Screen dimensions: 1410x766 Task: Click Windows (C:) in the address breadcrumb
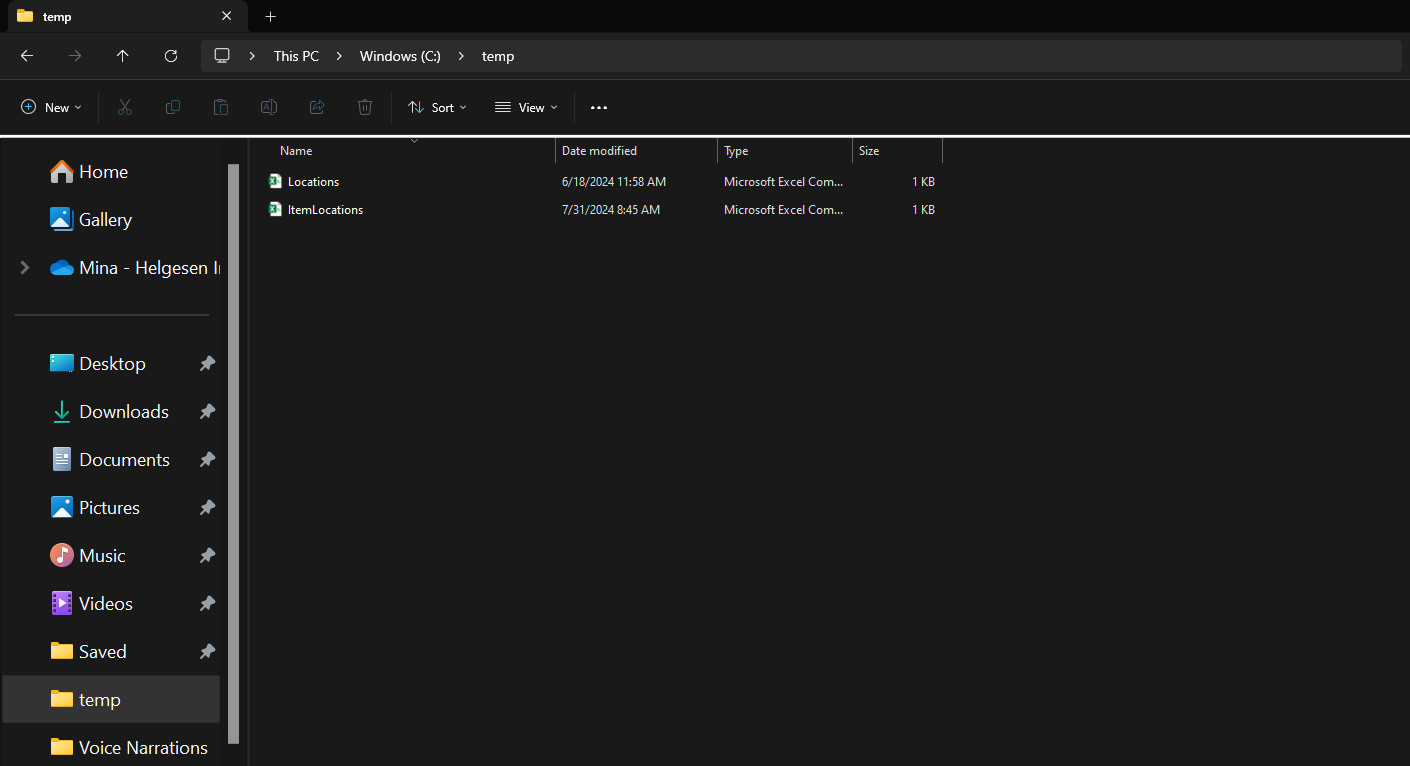click(x=400, y=56)
